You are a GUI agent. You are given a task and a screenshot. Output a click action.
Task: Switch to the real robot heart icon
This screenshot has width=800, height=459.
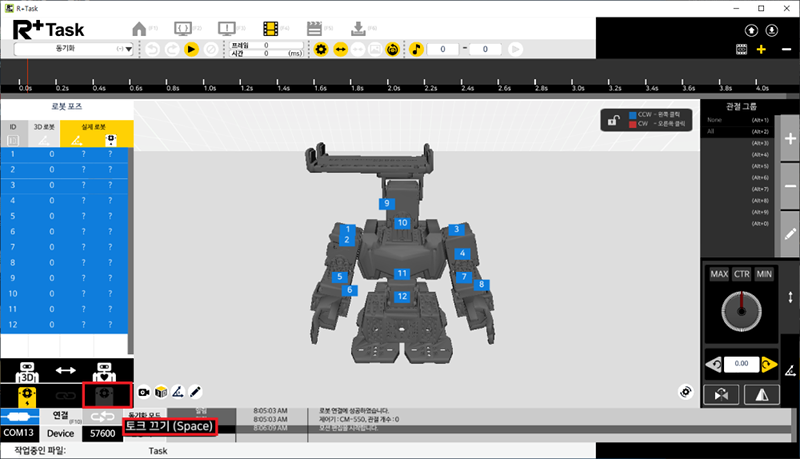pyautogui.click(x=106, y=372)
